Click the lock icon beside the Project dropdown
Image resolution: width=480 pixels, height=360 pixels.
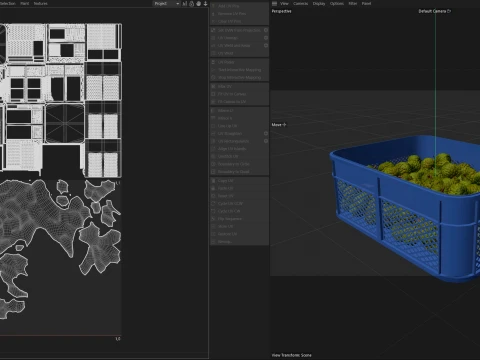(x=192, y=4)
